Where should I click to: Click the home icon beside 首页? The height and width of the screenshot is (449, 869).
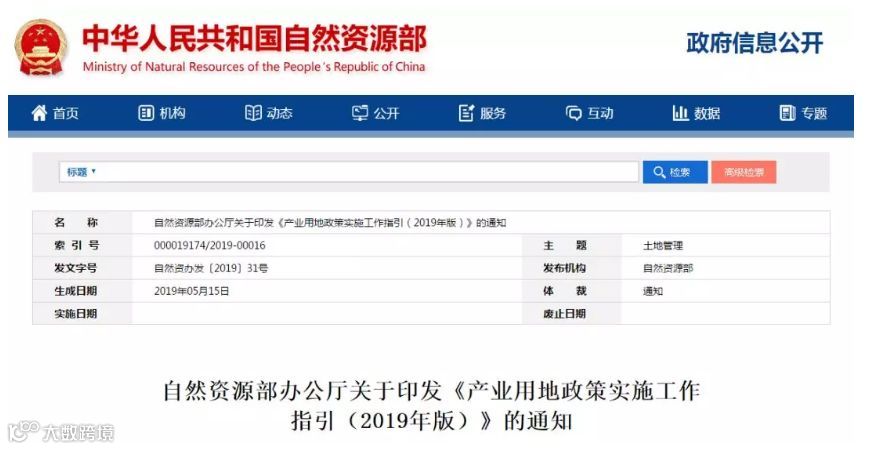[x=39, y=113]
